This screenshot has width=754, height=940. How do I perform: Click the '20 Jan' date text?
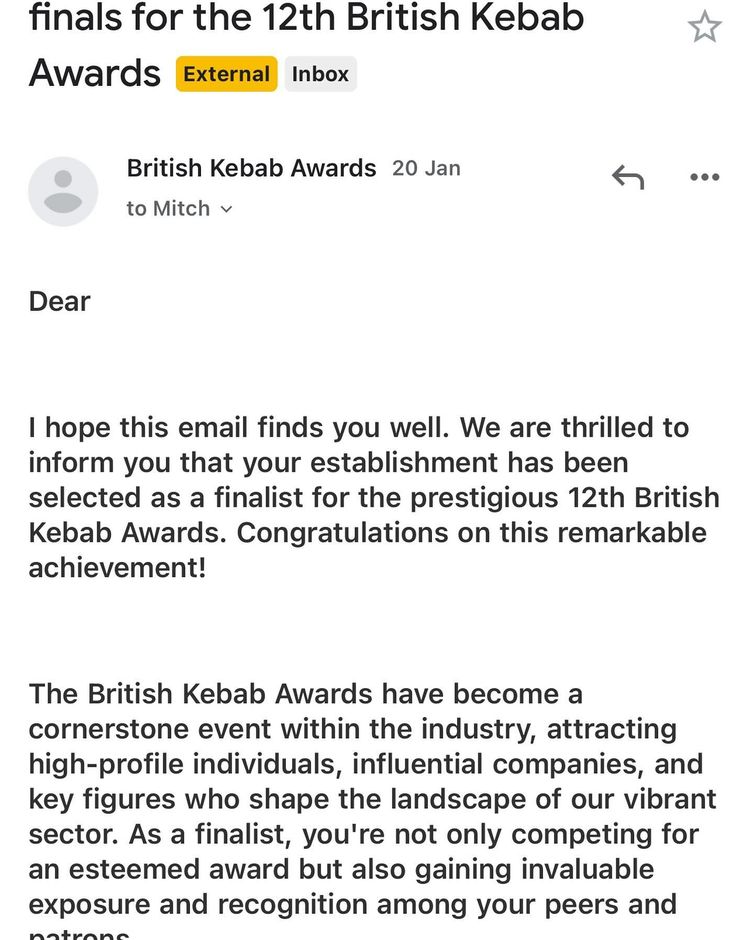[x=425, y=168]
